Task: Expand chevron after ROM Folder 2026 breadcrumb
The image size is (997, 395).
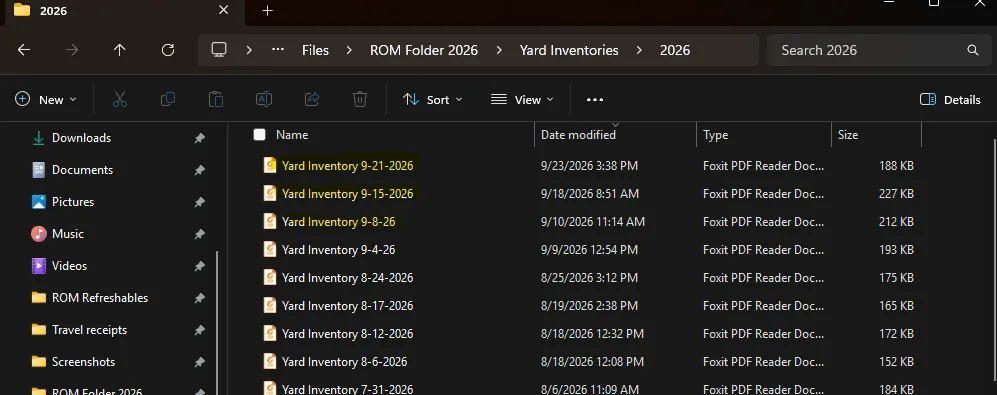Action: (499, 50)
